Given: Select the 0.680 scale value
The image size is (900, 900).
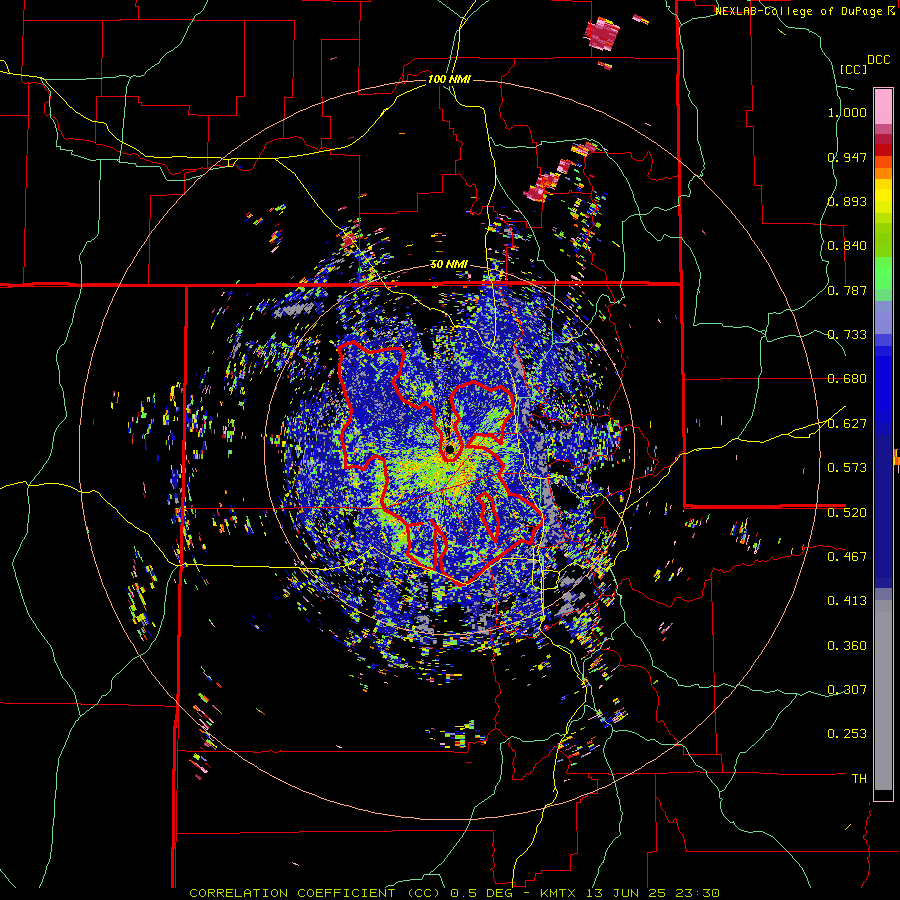Looking at the screenshot, I should coord(847,379).
